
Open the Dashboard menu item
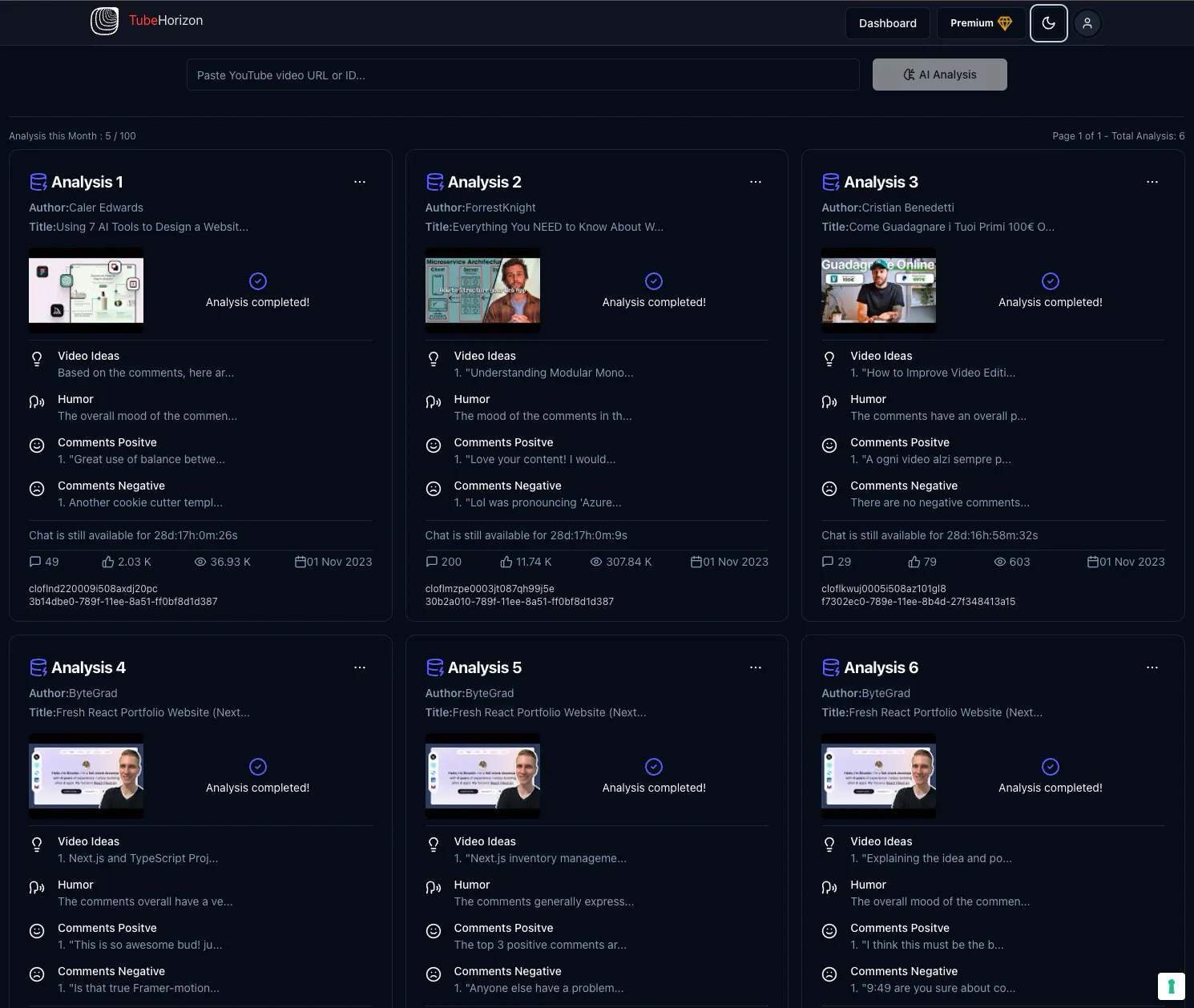click(888, 23)
